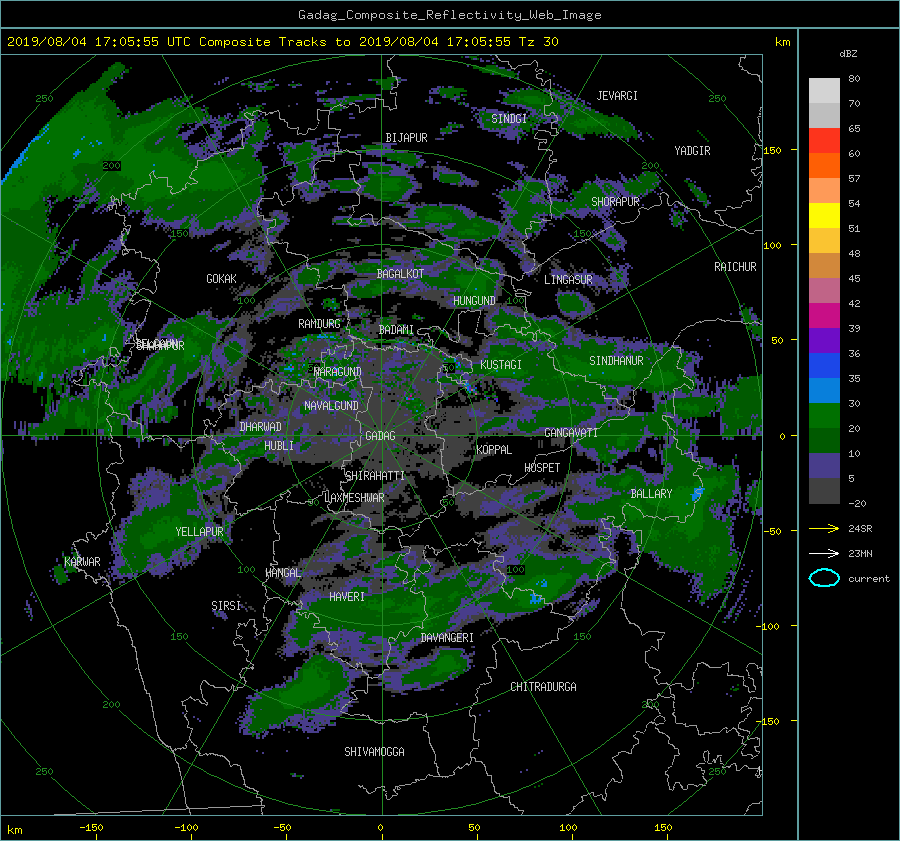The width and height of the screenshot is (900, 841).
Task: Click the Gadag_Composite_Reflectivity_Web_Image title
Action: pyautogui.click(x=449, y=15)
